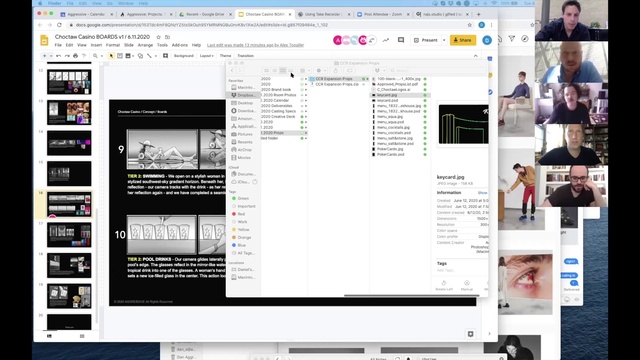Viewport: 640px width, 360px height.
Task: Click the Share button
Action: click(x=463, y=40)
